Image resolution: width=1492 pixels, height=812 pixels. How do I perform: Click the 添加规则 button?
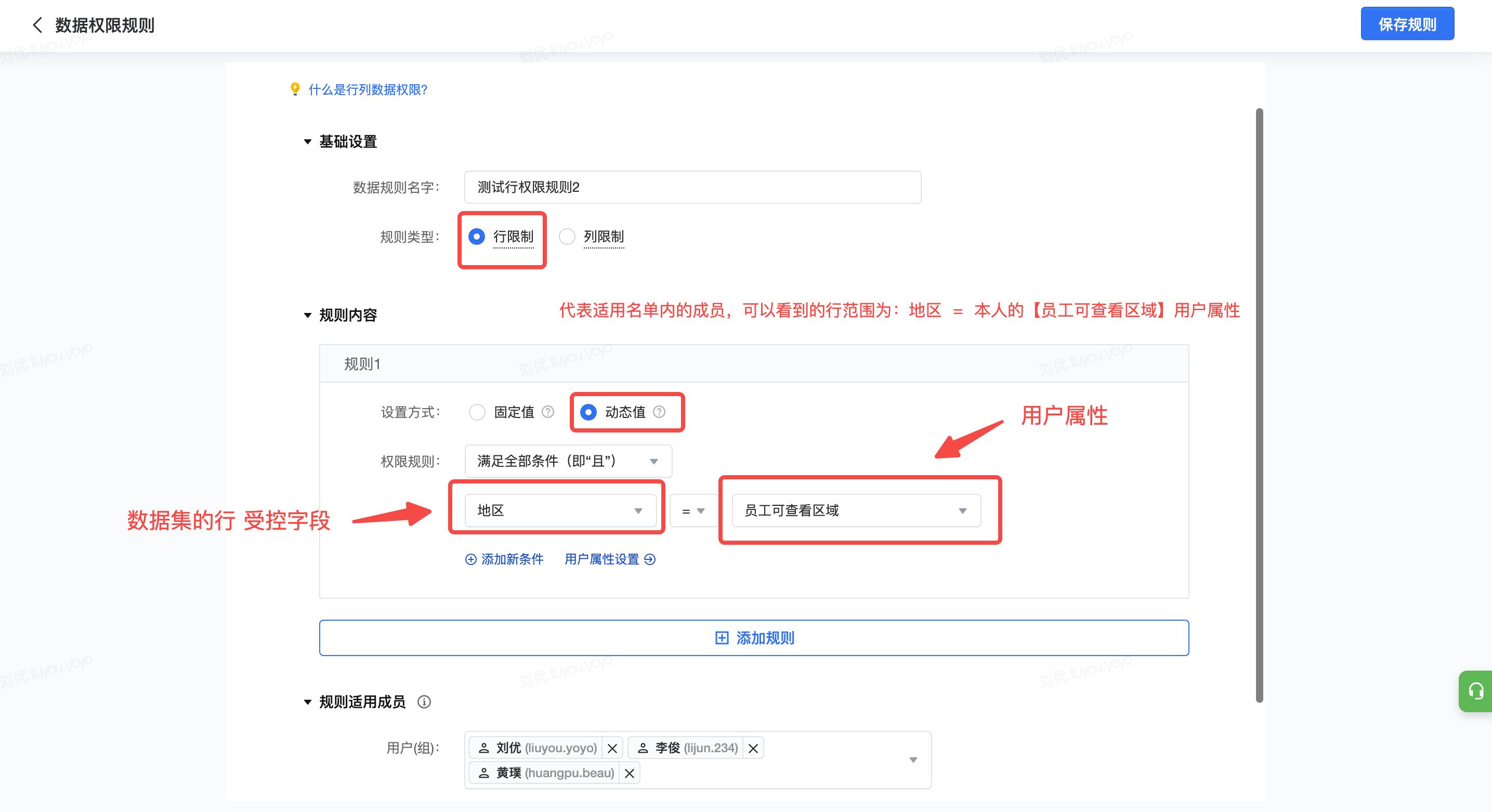pyautogui.click(x=753, y=638)
